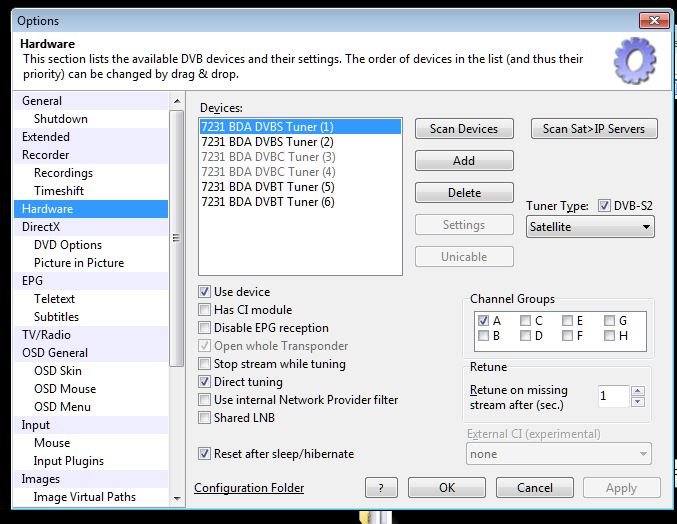Check channel group H

609,336
